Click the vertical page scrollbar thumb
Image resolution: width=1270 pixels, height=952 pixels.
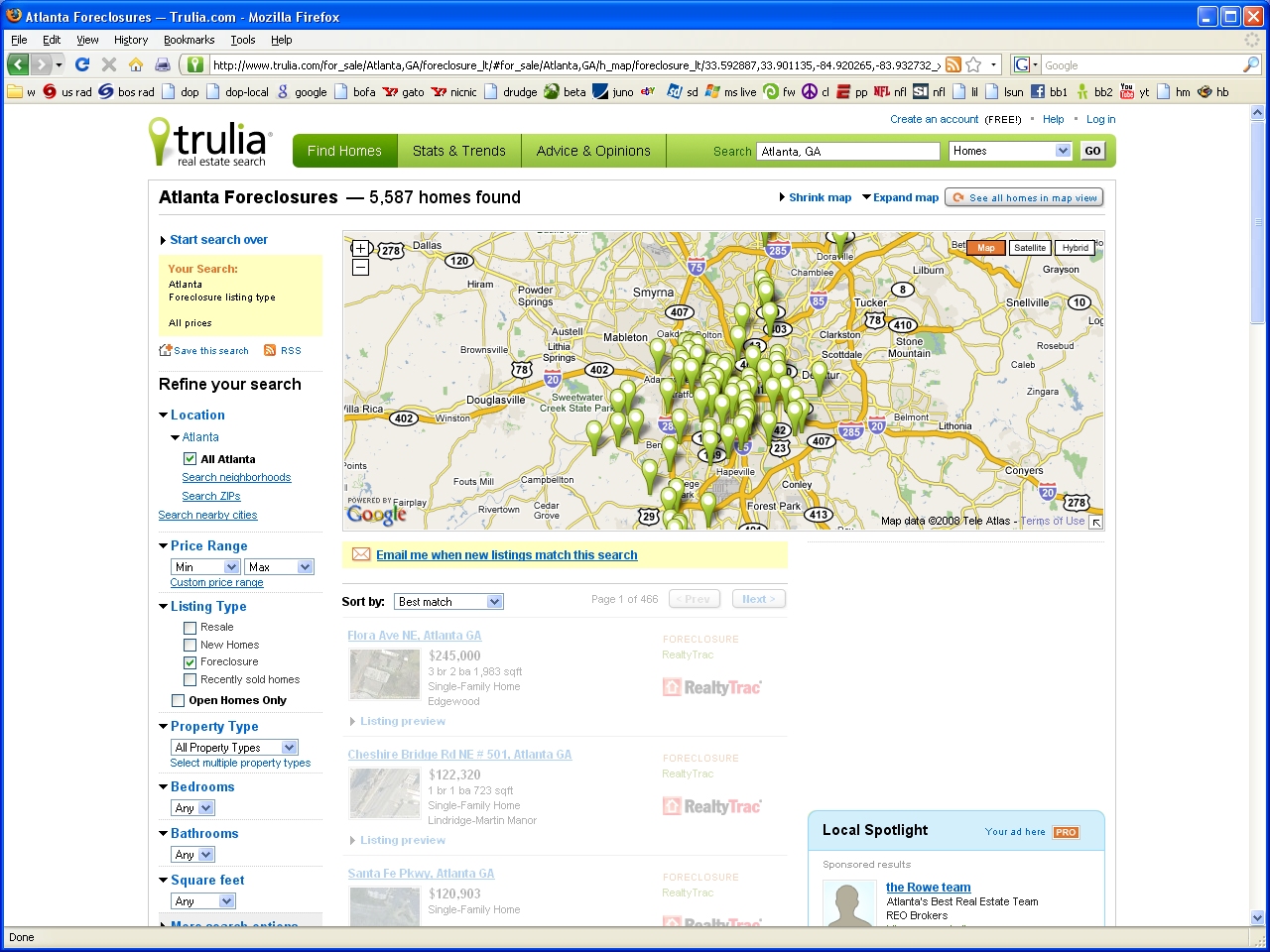tap(1258, 221)
